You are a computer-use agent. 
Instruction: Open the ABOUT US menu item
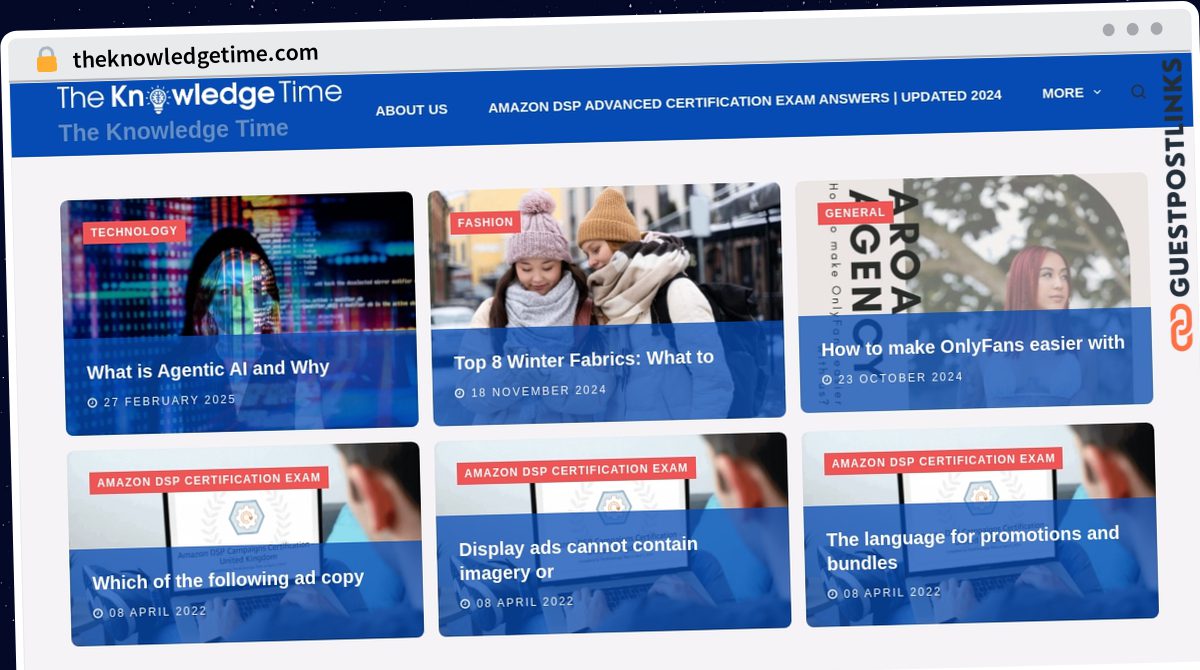pos(411,110)
